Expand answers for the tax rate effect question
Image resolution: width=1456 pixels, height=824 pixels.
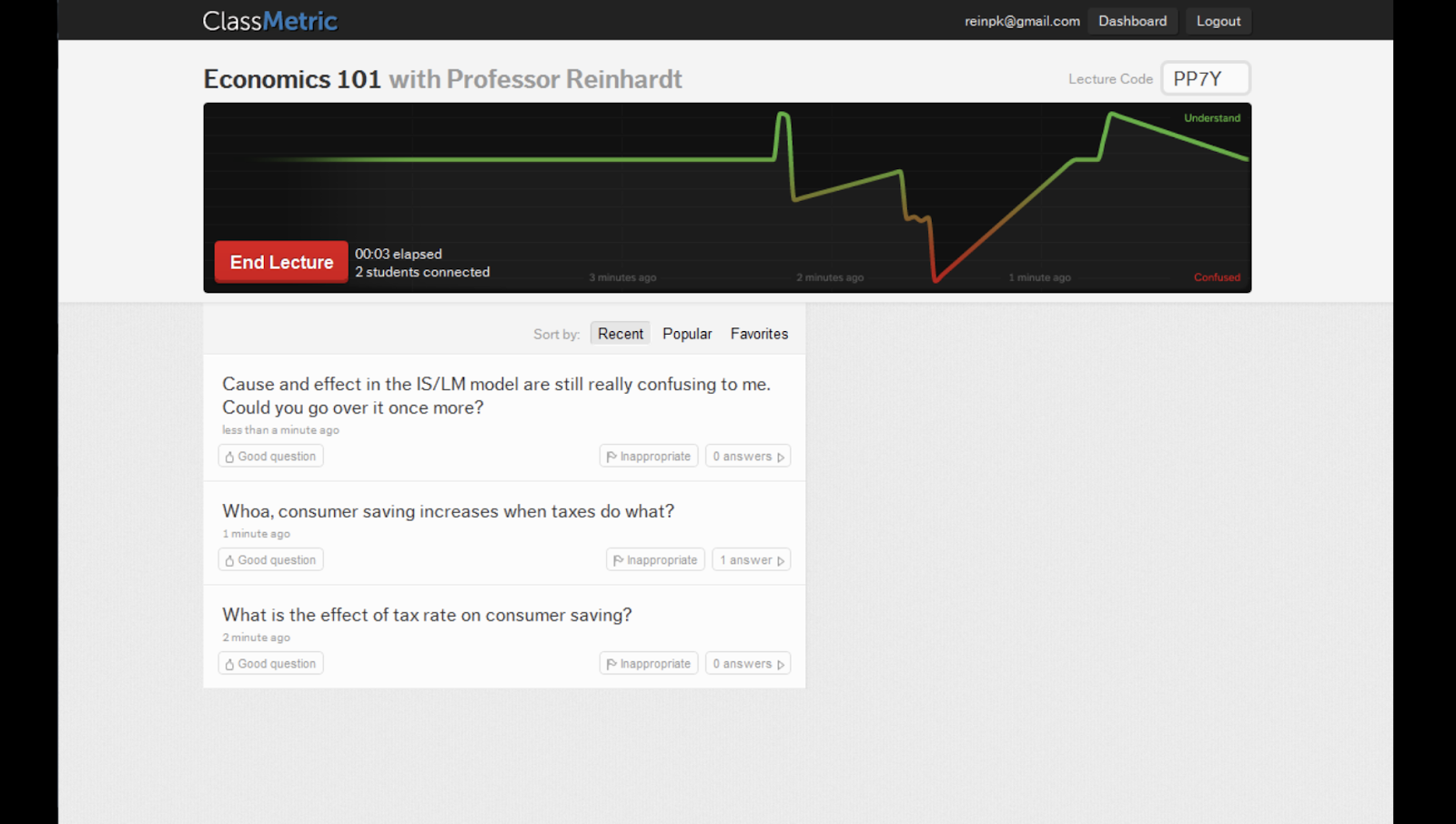click(x=748, y=664)
